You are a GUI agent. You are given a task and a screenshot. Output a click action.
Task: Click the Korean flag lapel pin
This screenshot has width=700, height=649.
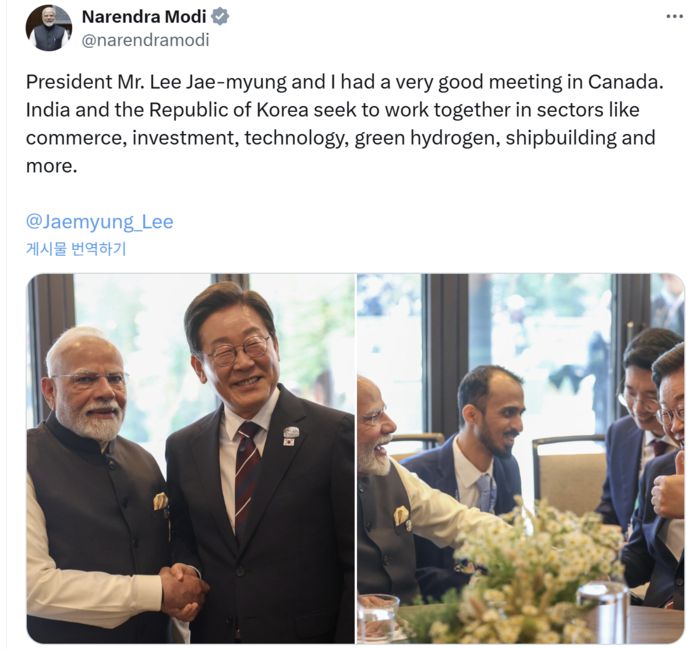pyautogui.click(x=289, y=442)
